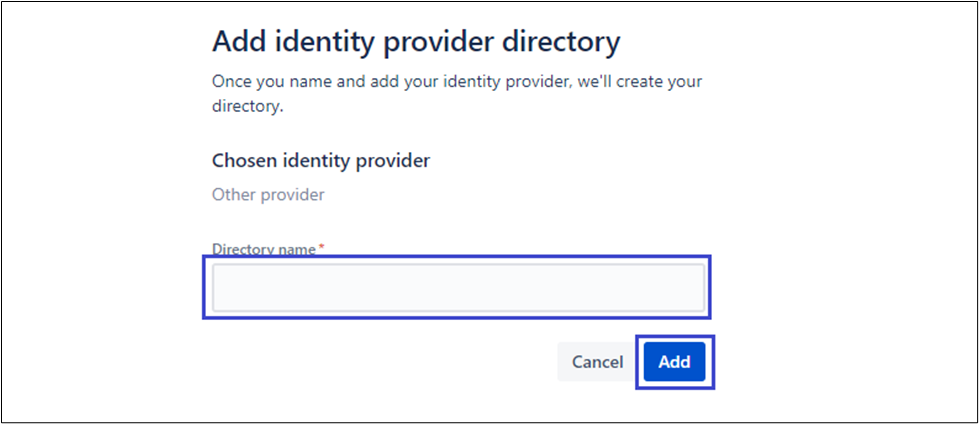
Task: Click the "Add identity provider directory" heading
Action: pos(416,43)
